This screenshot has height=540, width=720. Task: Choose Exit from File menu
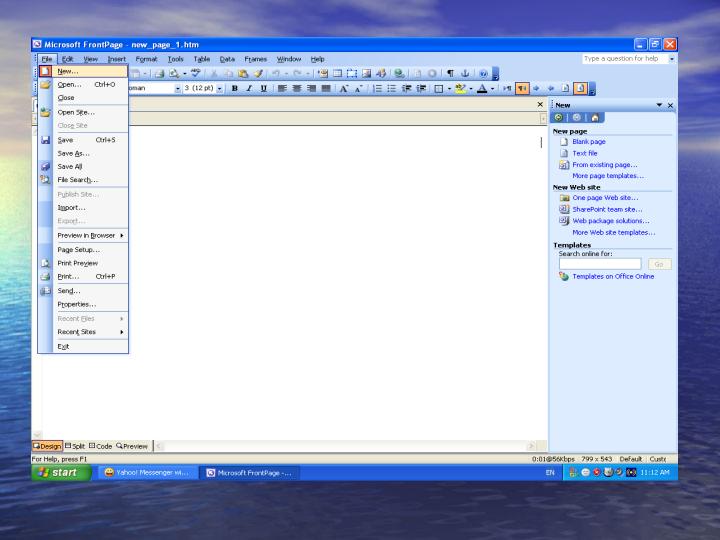(83, 347)
